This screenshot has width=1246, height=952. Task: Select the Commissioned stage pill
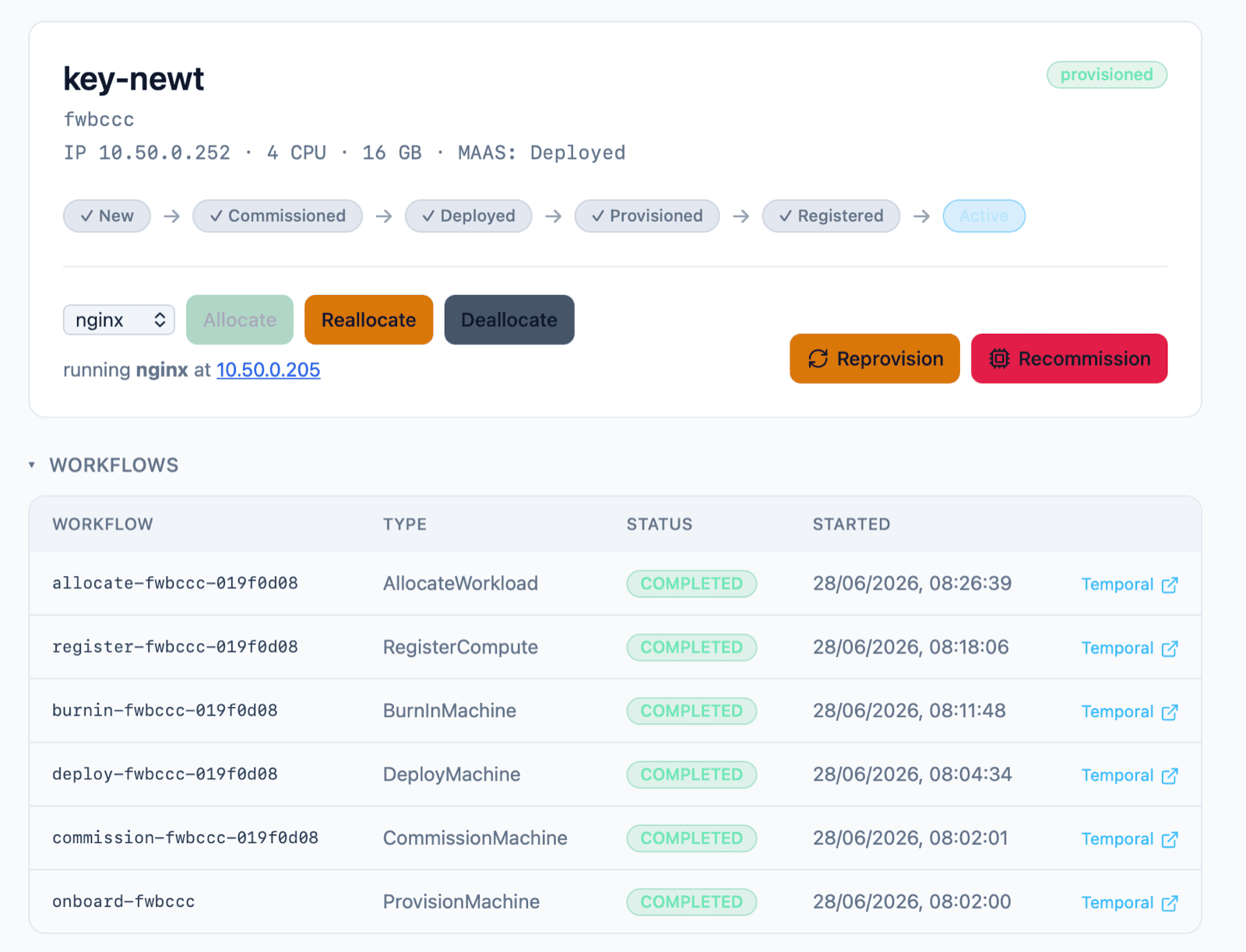point(277,216)
